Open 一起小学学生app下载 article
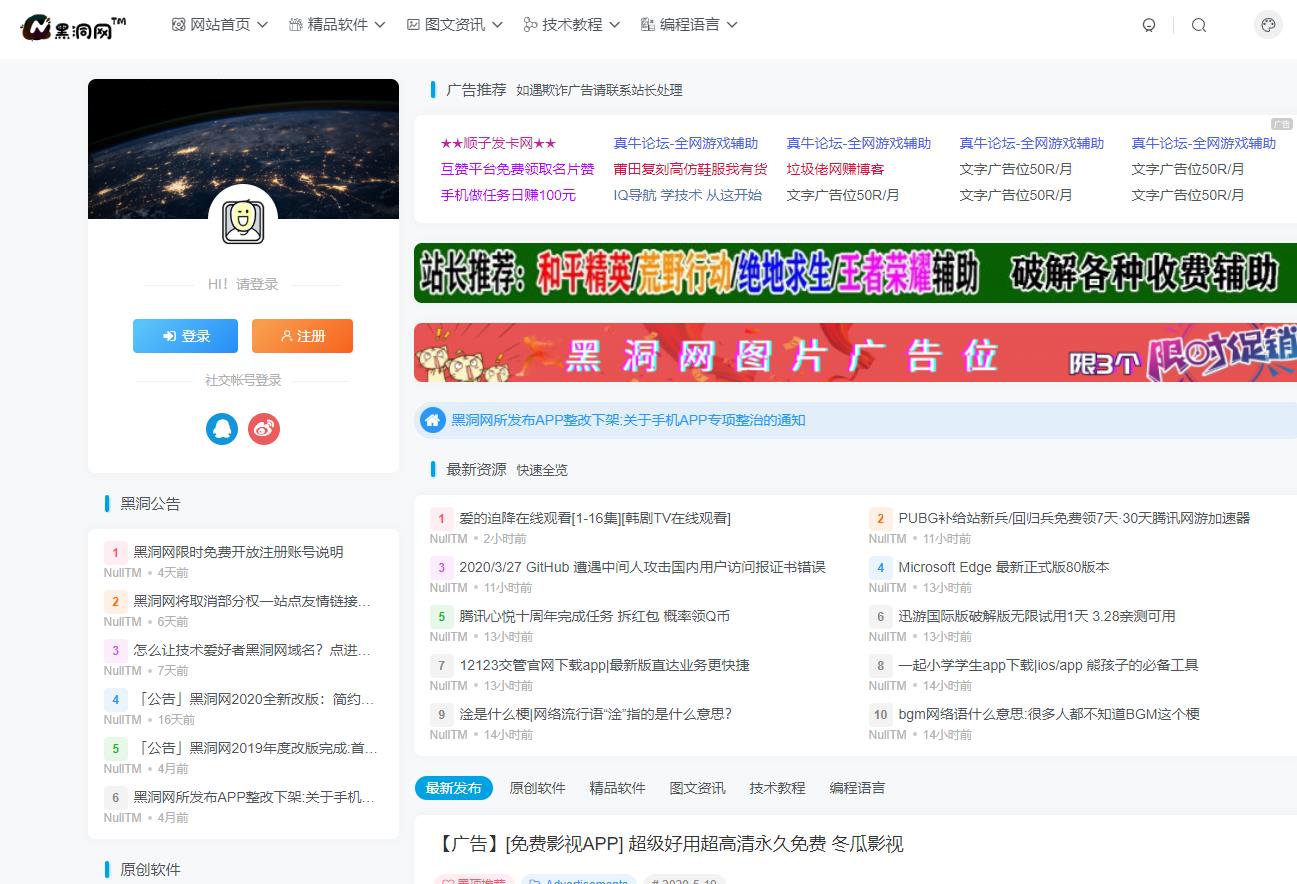 pyautogui.click(x=1048, y=665)
